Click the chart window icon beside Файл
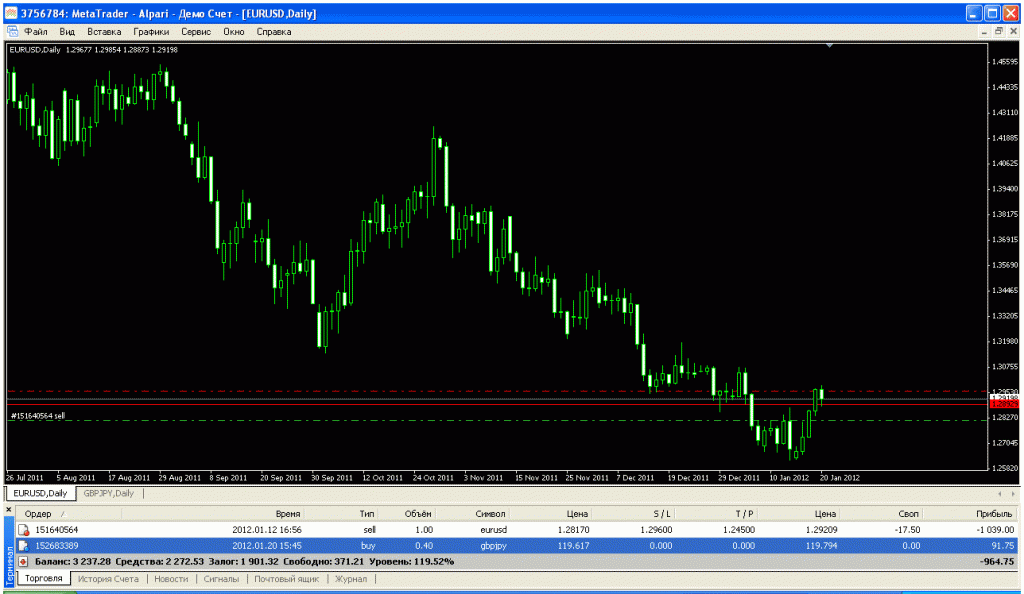This screenshot has height=594, width=1024. [12, 32]
